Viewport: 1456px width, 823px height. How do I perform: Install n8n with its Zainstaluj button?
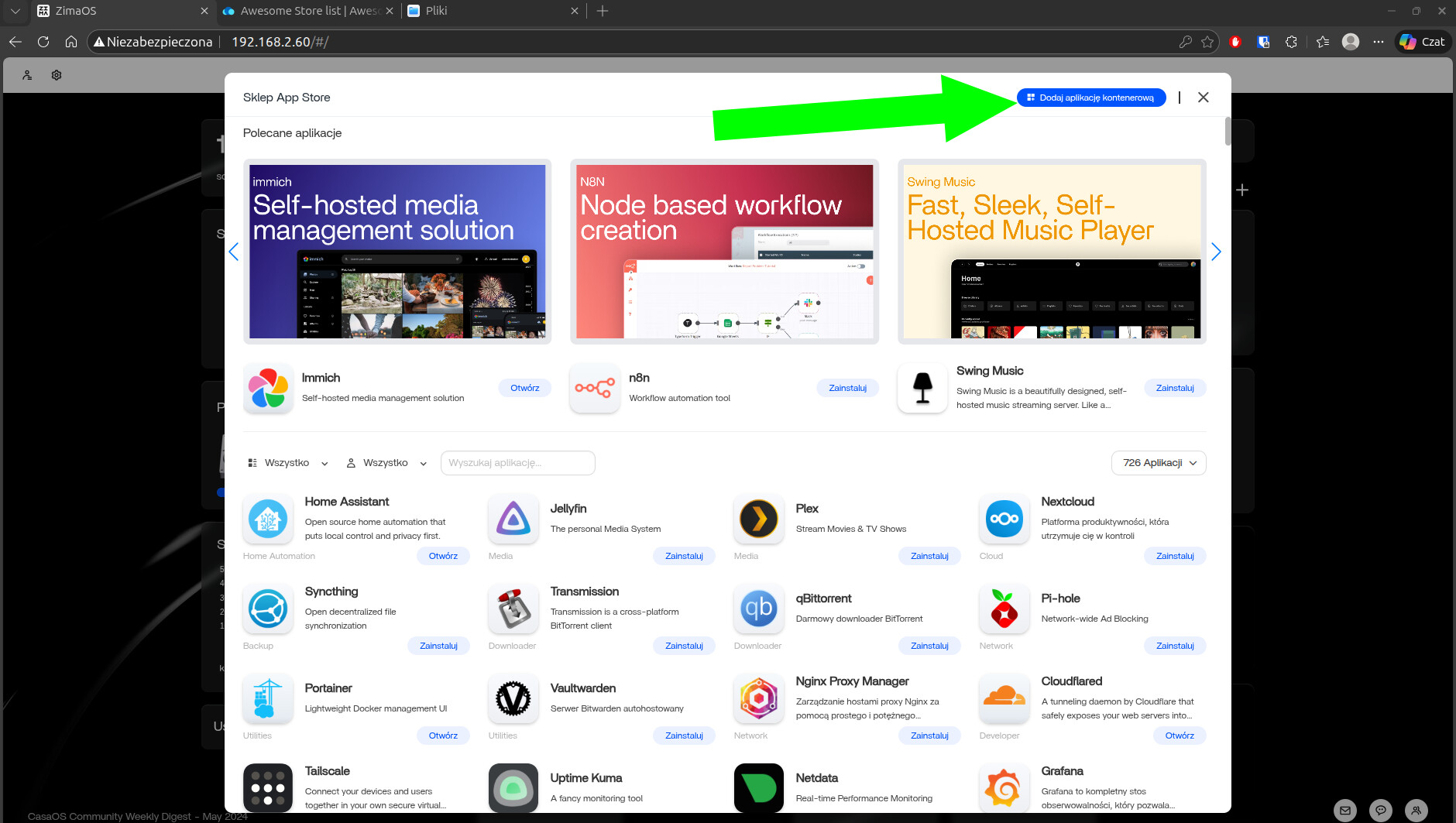(847, 388)
